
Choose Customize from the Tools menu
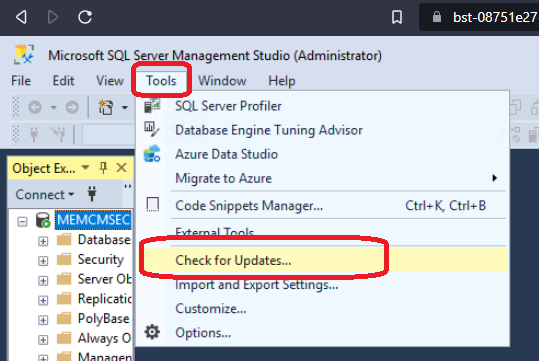point(323,309)
